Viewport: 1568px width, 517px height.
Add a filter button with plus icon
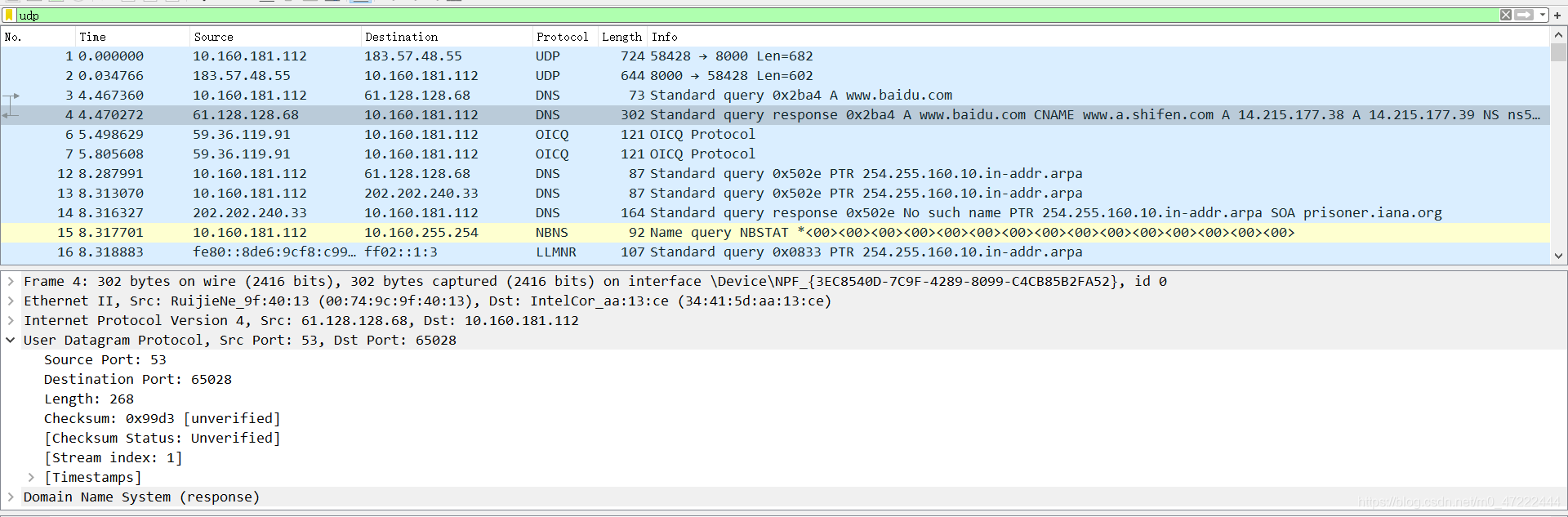(1557, 16)
